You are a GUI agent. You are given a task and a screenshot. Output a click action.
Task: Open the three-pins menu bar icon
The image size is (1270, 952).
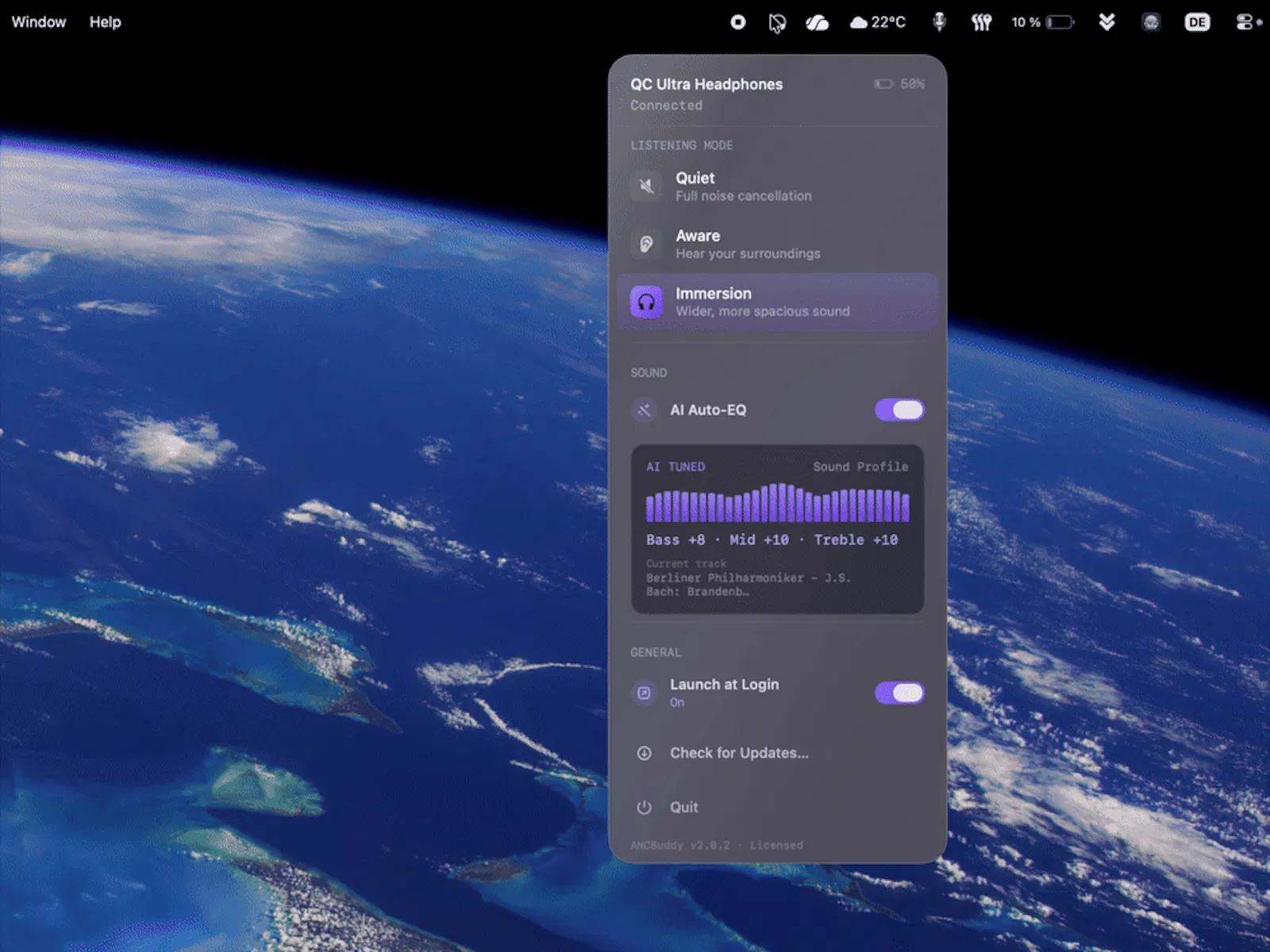click(982, 22)
